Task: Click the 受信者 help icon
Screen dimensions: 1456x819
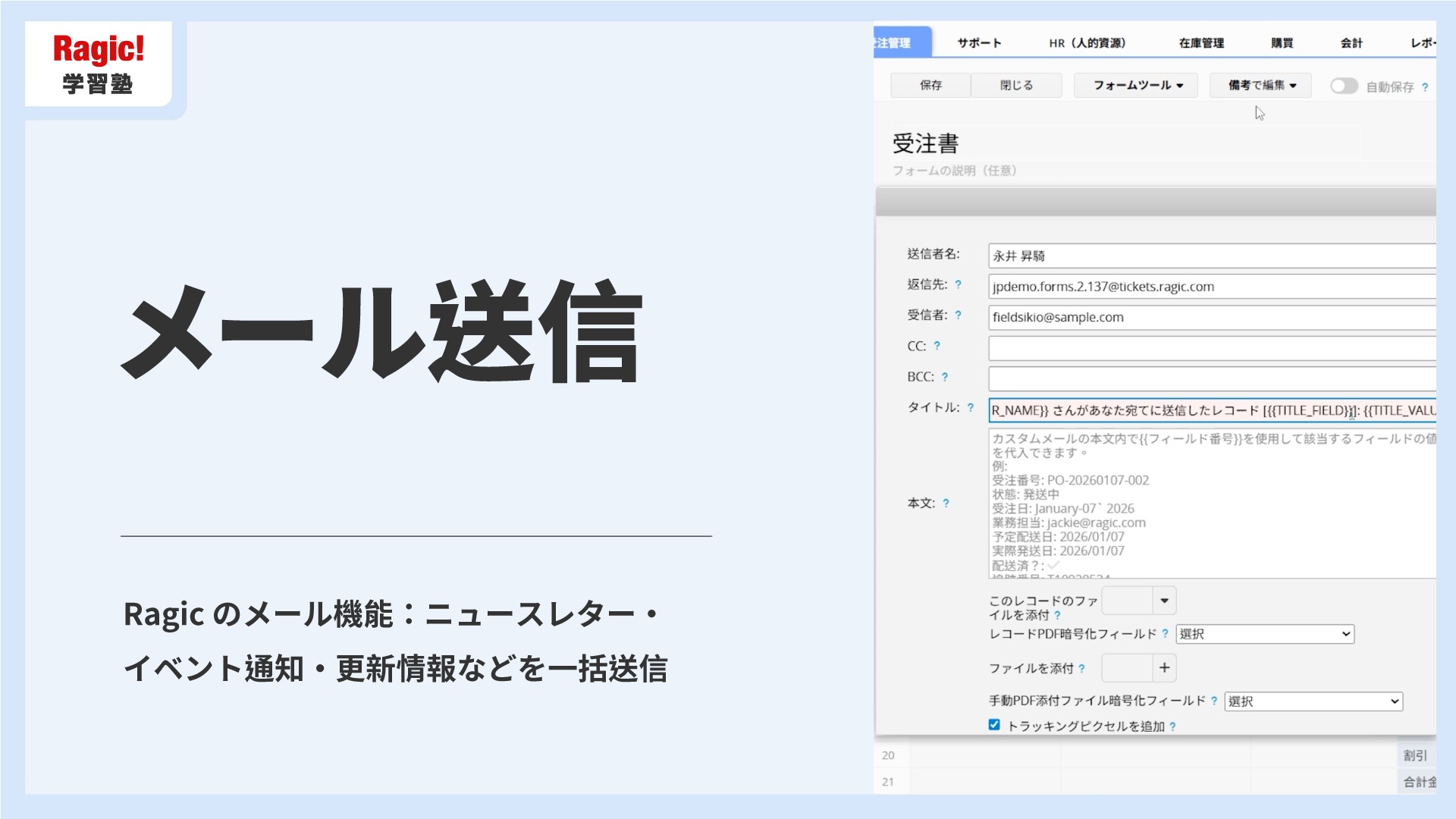Action: point(958,316)
